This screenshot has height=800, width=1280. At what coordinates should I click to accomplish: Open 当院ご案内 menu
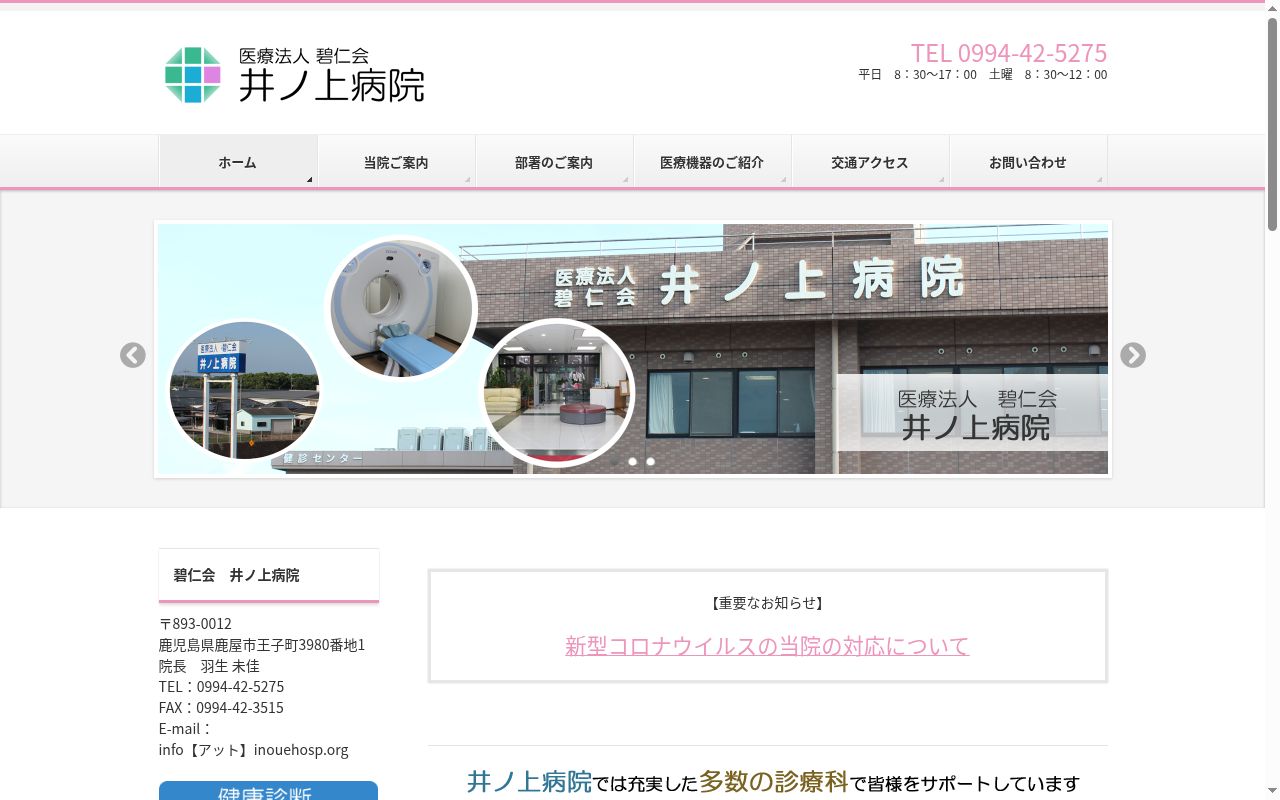point(396,162)
